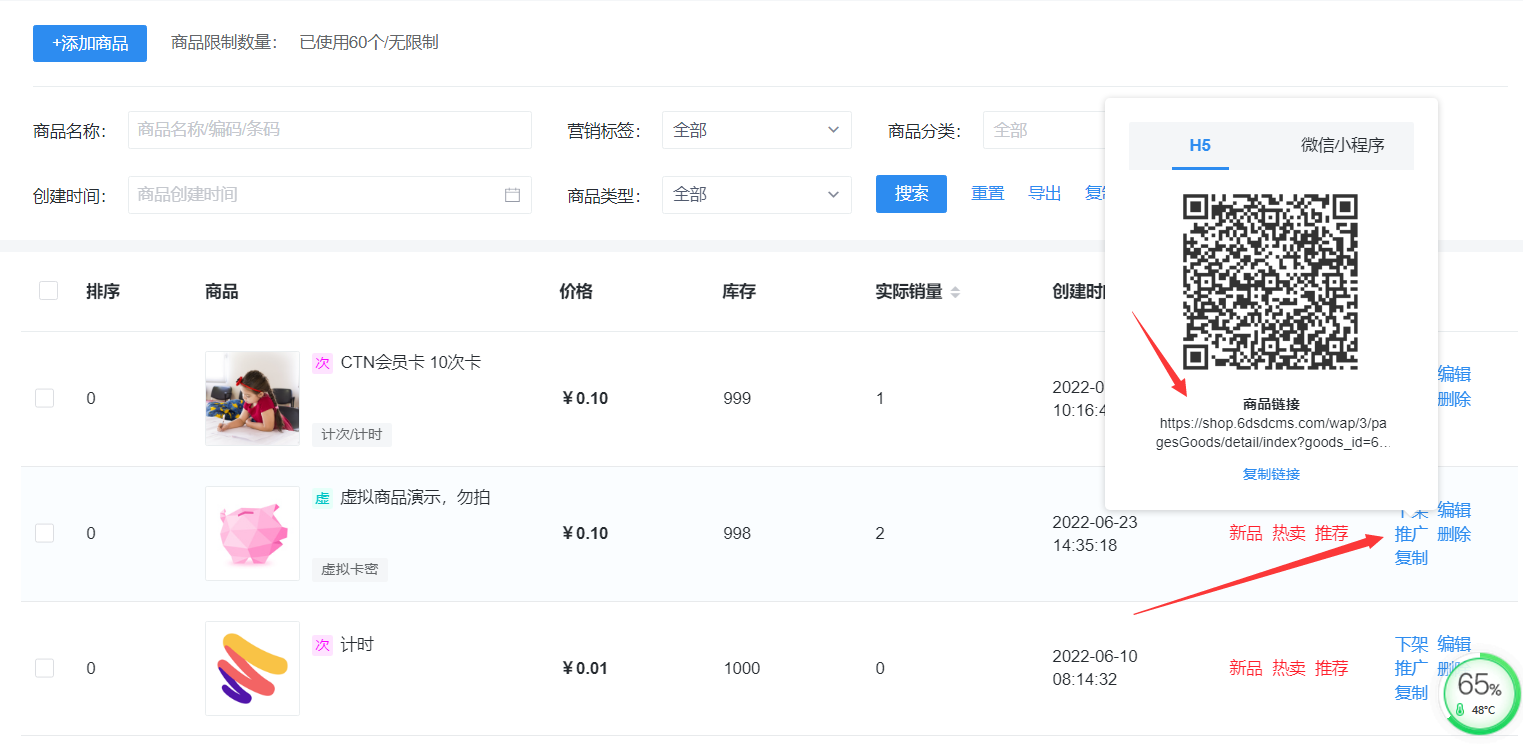The height and width of the screenshot is (744, 1523).
Task: Click 删除 for 虚拟商品演示 row
Action: (1454, 534)
